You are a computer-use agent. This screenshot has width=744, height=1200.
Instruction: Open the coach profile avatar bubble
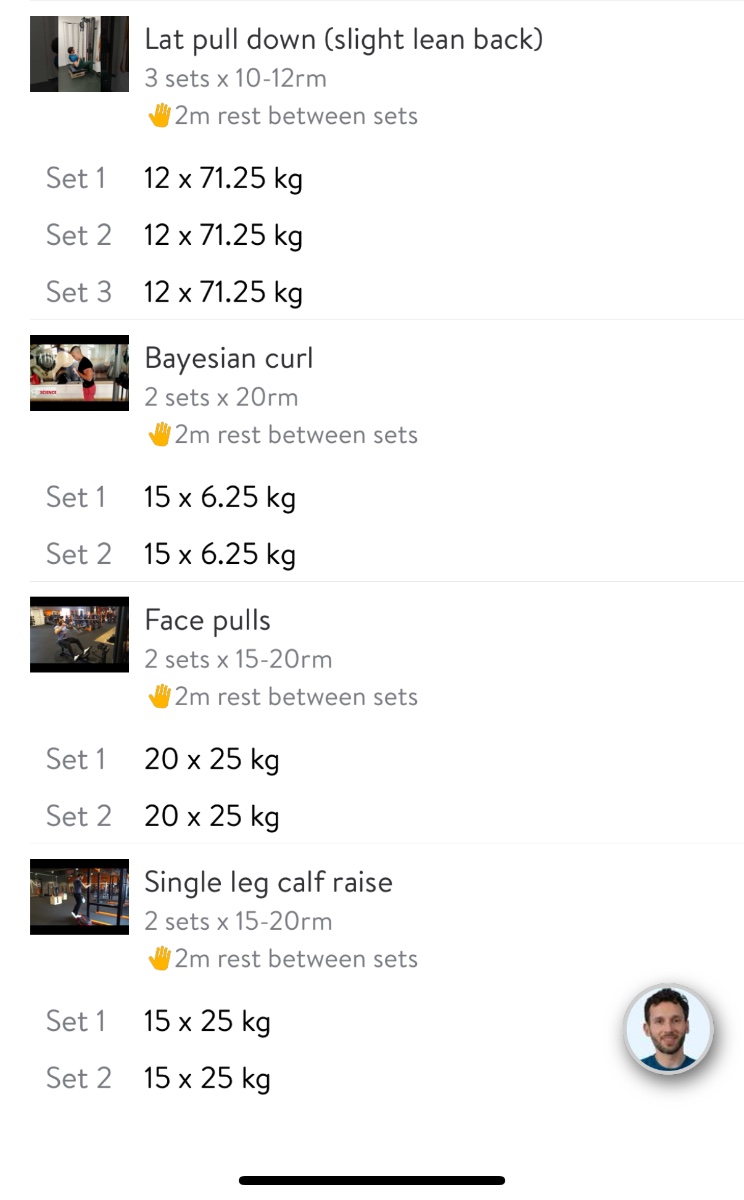pyautogui.click(x=668, y=1030)
